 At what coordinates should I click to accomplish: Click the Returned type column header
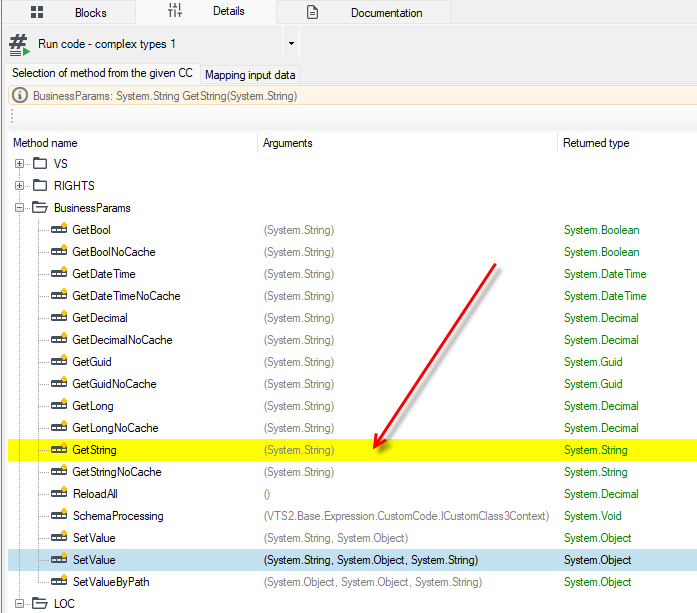click(x=627, y=143)
